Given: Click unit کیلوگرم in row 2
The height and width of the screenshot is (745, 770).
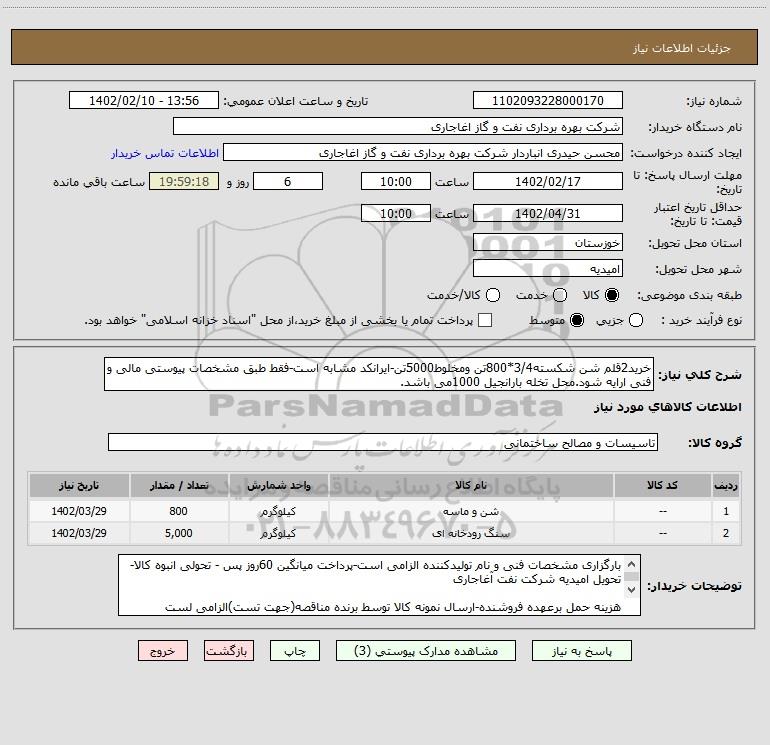Looking at the screenshot, I should click(278, 533).
